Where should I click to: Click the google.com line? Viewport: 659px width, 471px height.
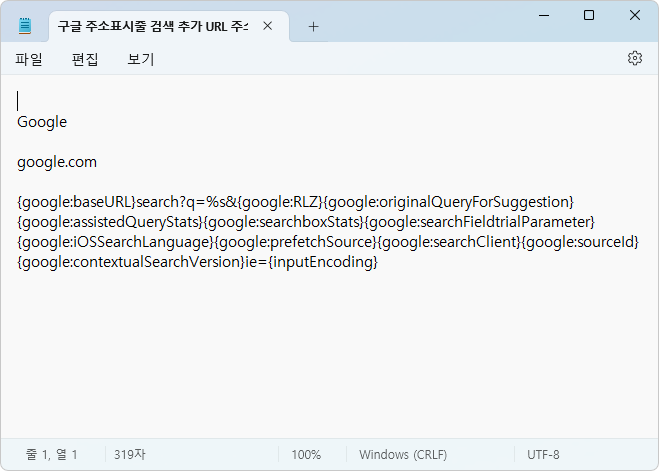coord(57,162)
